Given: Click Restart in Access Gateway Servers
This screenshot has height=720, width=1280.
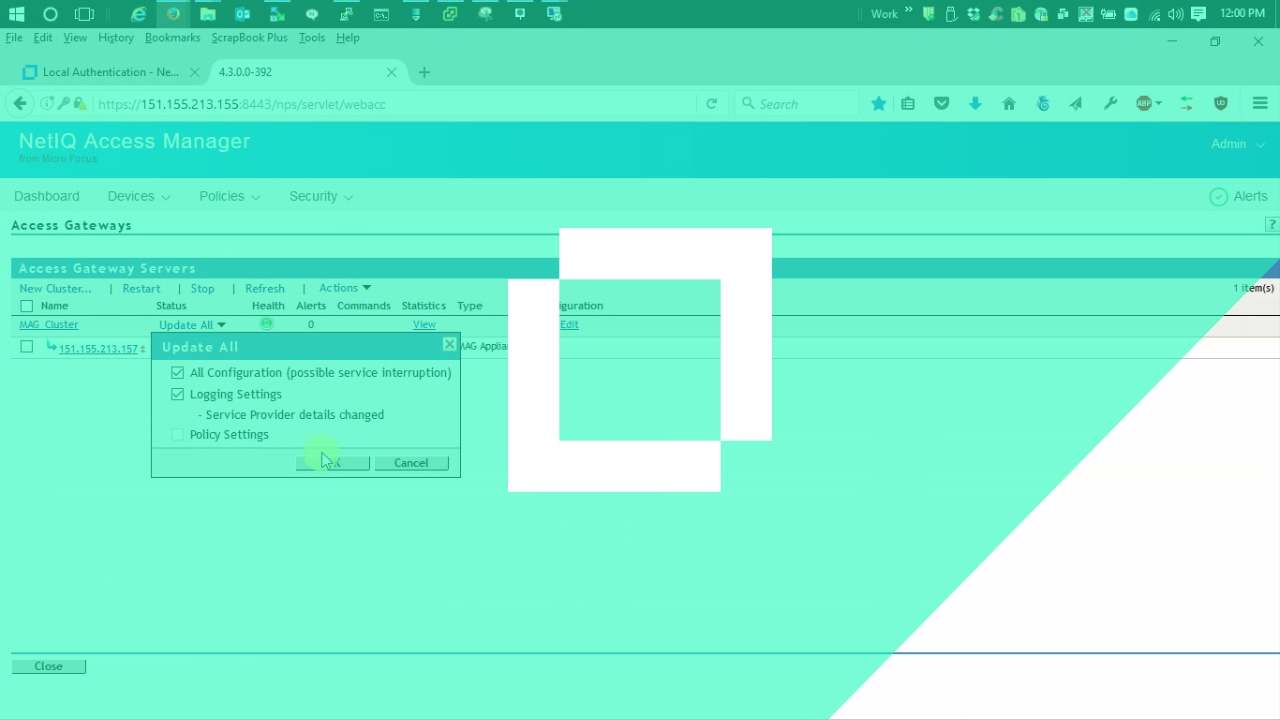Looking at the screenshot, I should (141, 288).
